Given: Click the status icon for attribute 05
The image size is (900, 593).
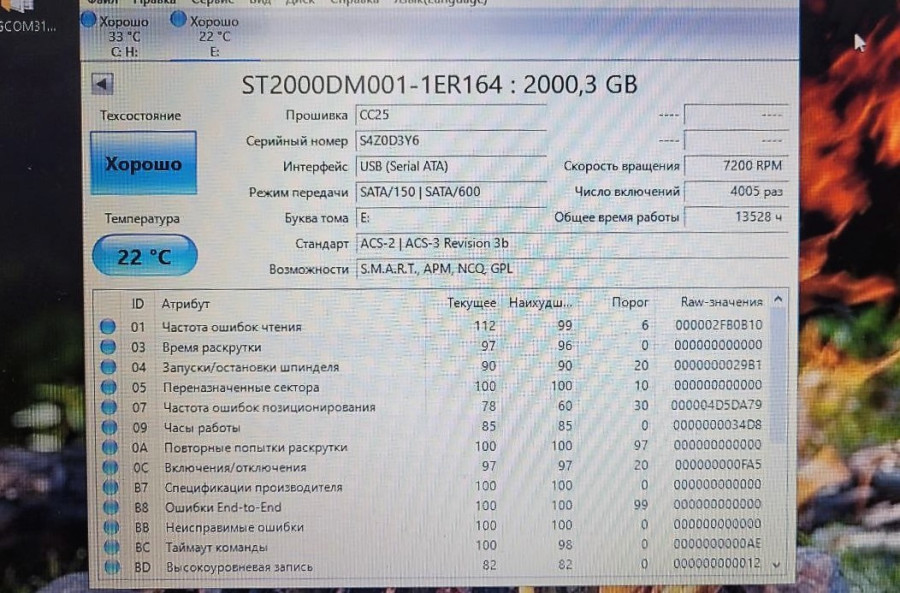Looking at the screenshot, I should [x=108, y=387].
